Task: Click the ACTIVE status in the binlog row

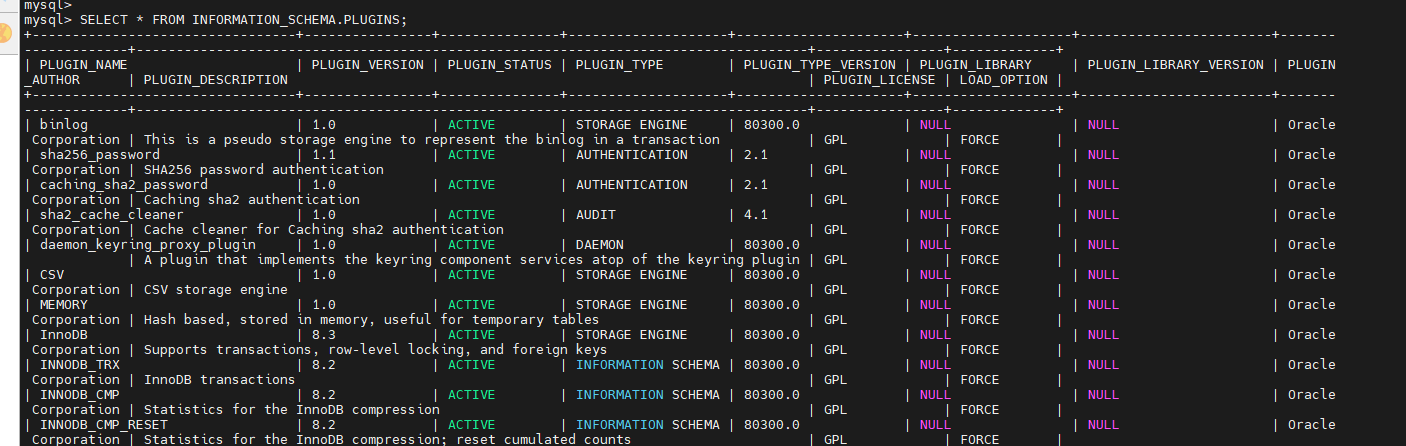Action: coord(472,125)
